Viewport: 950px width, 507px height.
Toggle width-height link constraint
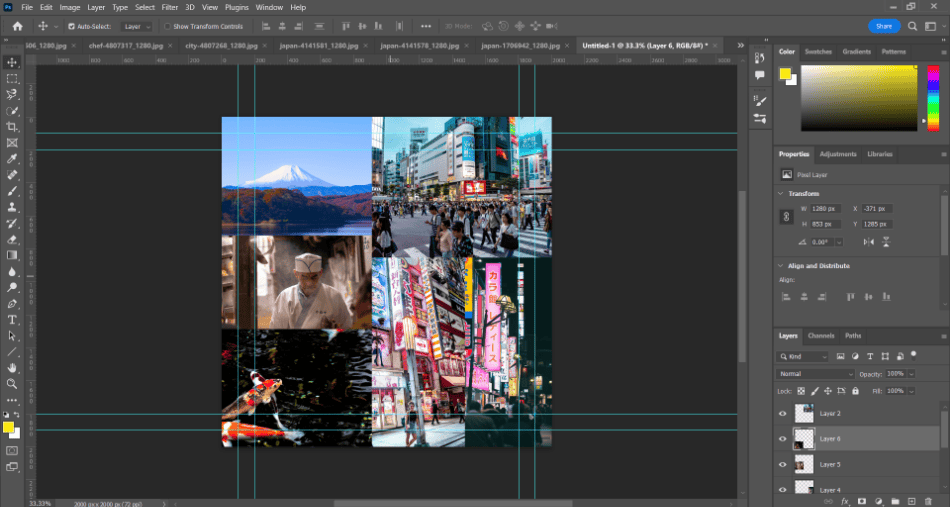[786, 216]
